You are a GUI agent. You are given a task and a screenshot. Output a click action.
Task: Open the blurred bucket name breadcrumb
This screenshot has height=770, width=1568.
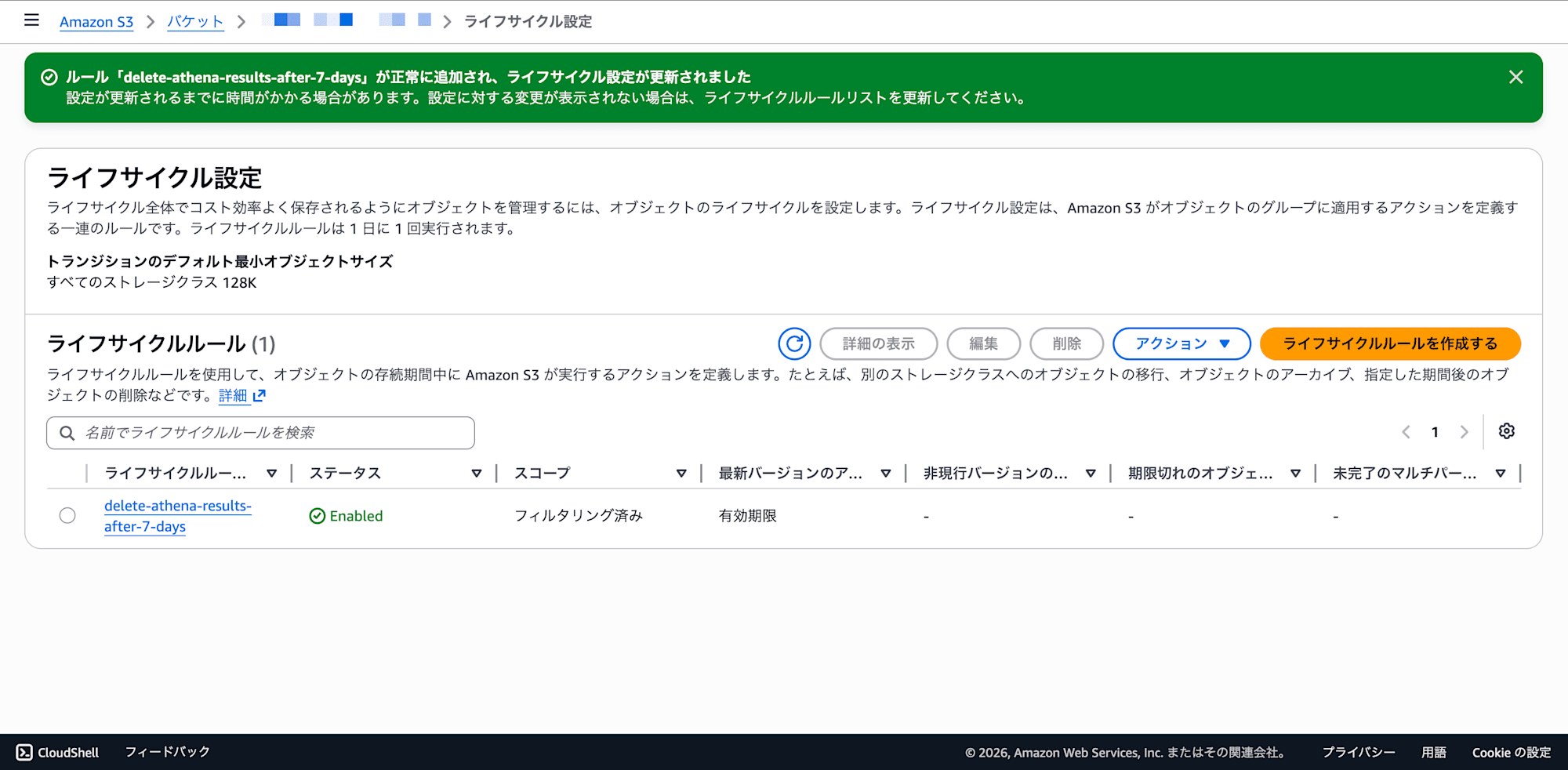coord(346,20)
